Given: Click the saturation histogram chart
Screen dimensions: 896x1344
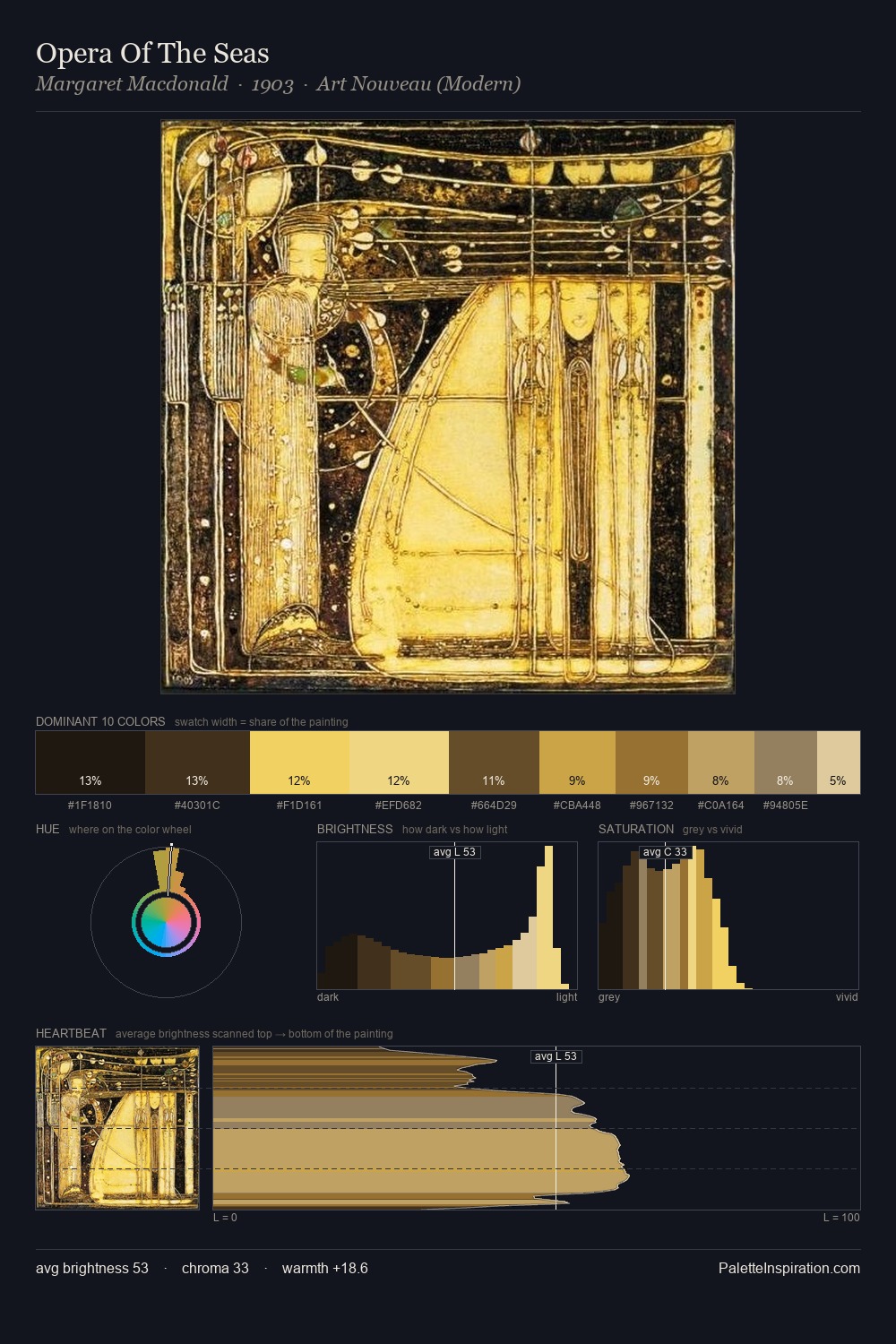Looking at the screenshot, I should [x=728, y=916].
